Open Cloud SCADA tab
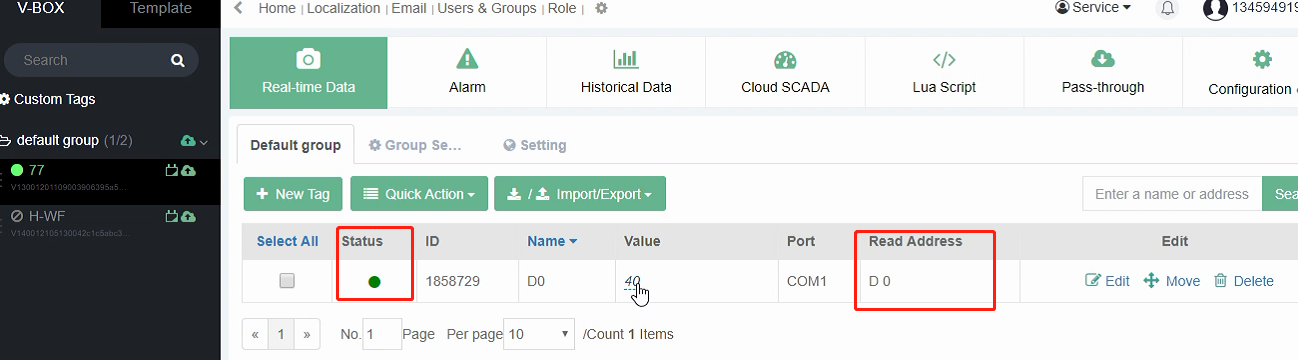 click(785, 72)
